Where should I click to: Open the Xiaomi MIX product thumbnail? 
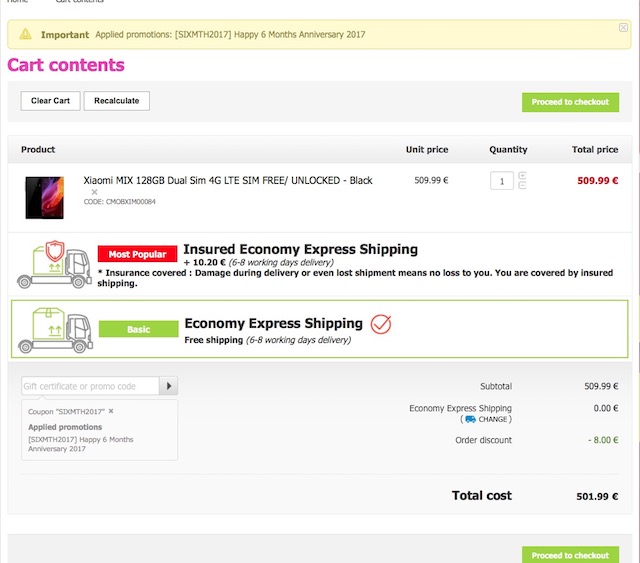[44, 197]
